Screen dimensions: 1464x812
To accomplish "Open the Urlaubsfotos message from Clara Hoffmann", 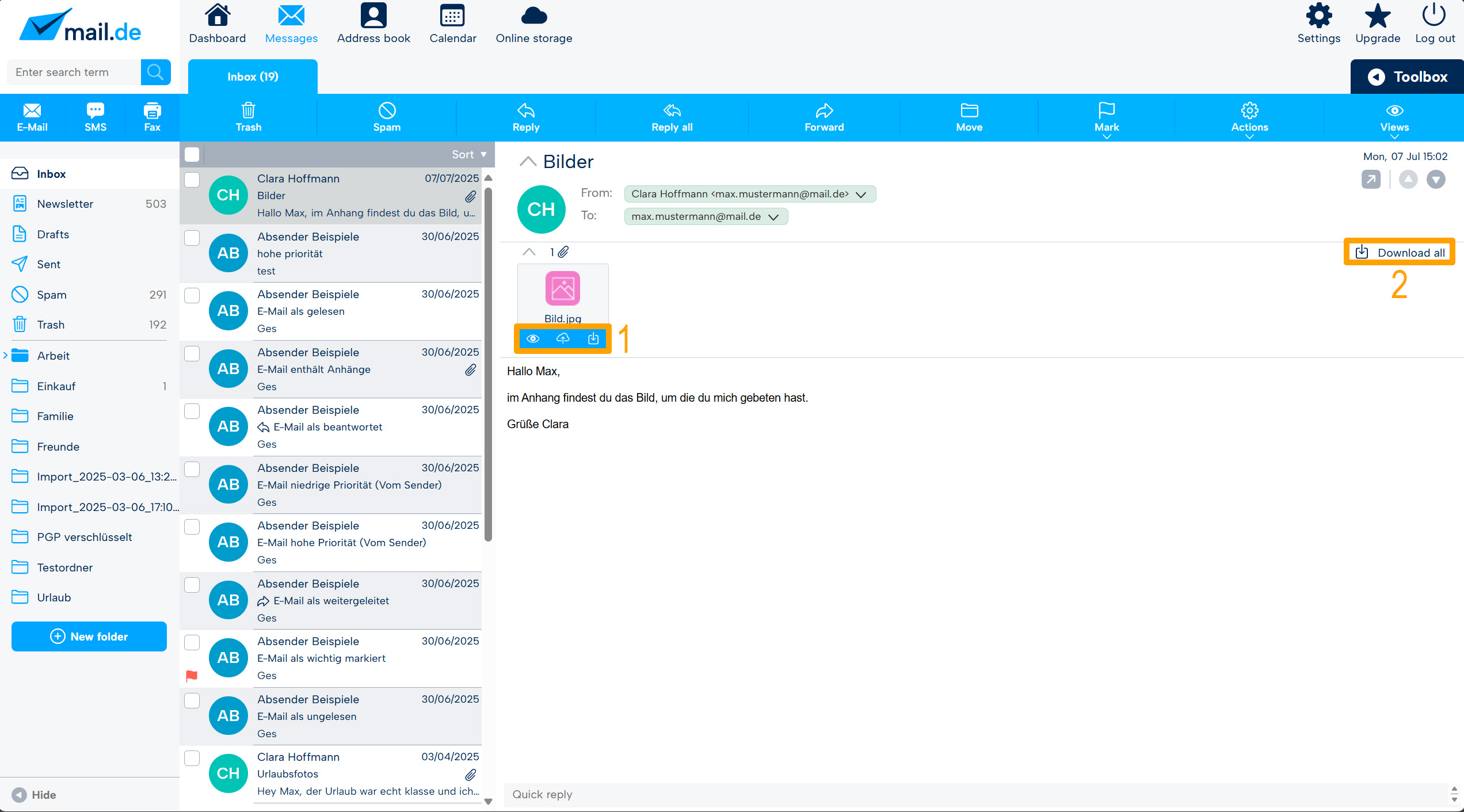I will click(331, 775).
